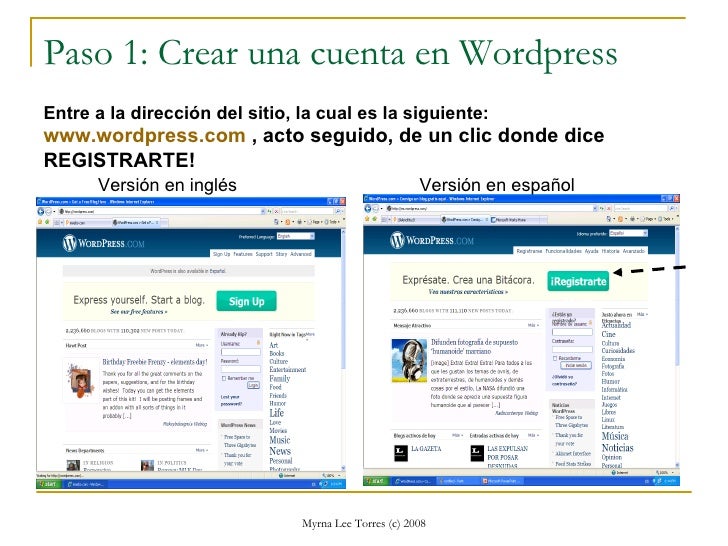
Task: Click the 'More' link beside Hawt Post
Action: (202, 345)
